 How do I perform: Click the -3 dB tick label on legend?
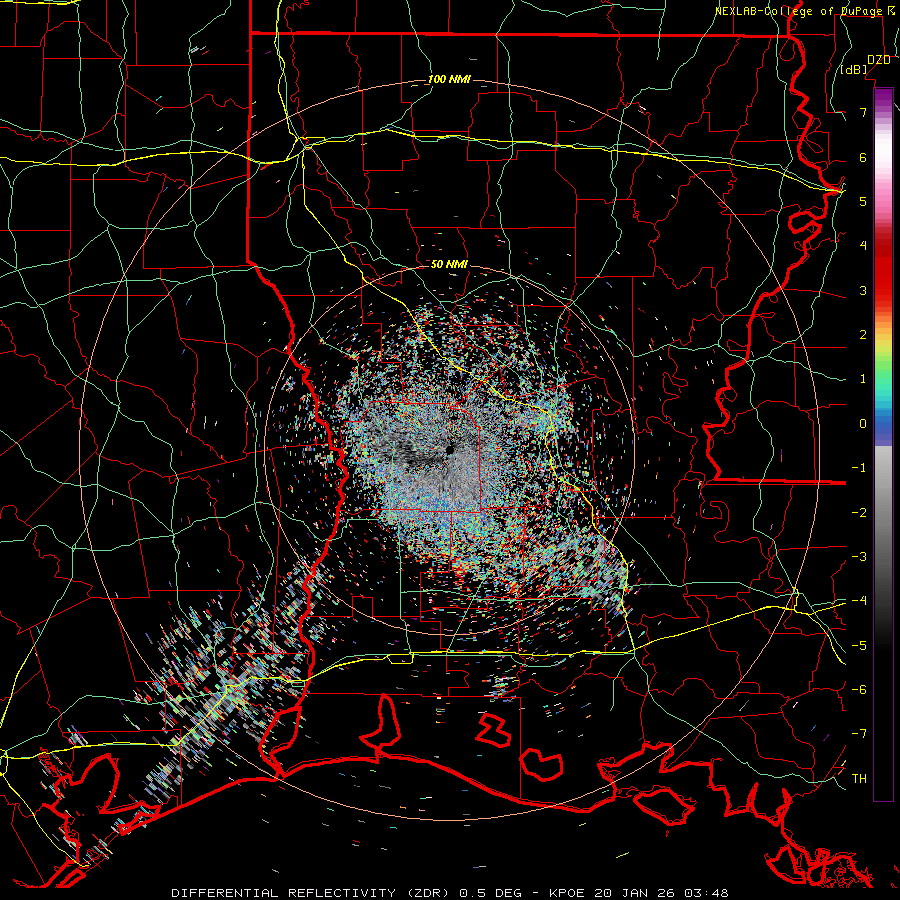(x=859, y=557)
